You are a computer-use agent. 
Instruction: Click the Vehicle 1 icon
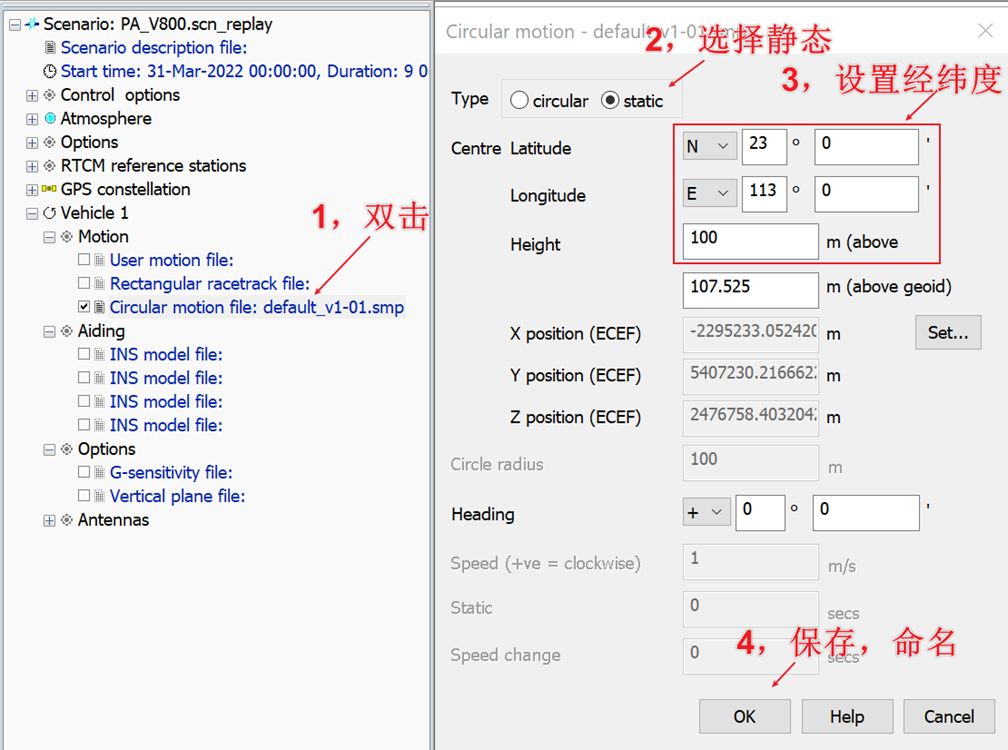point(50,213)
